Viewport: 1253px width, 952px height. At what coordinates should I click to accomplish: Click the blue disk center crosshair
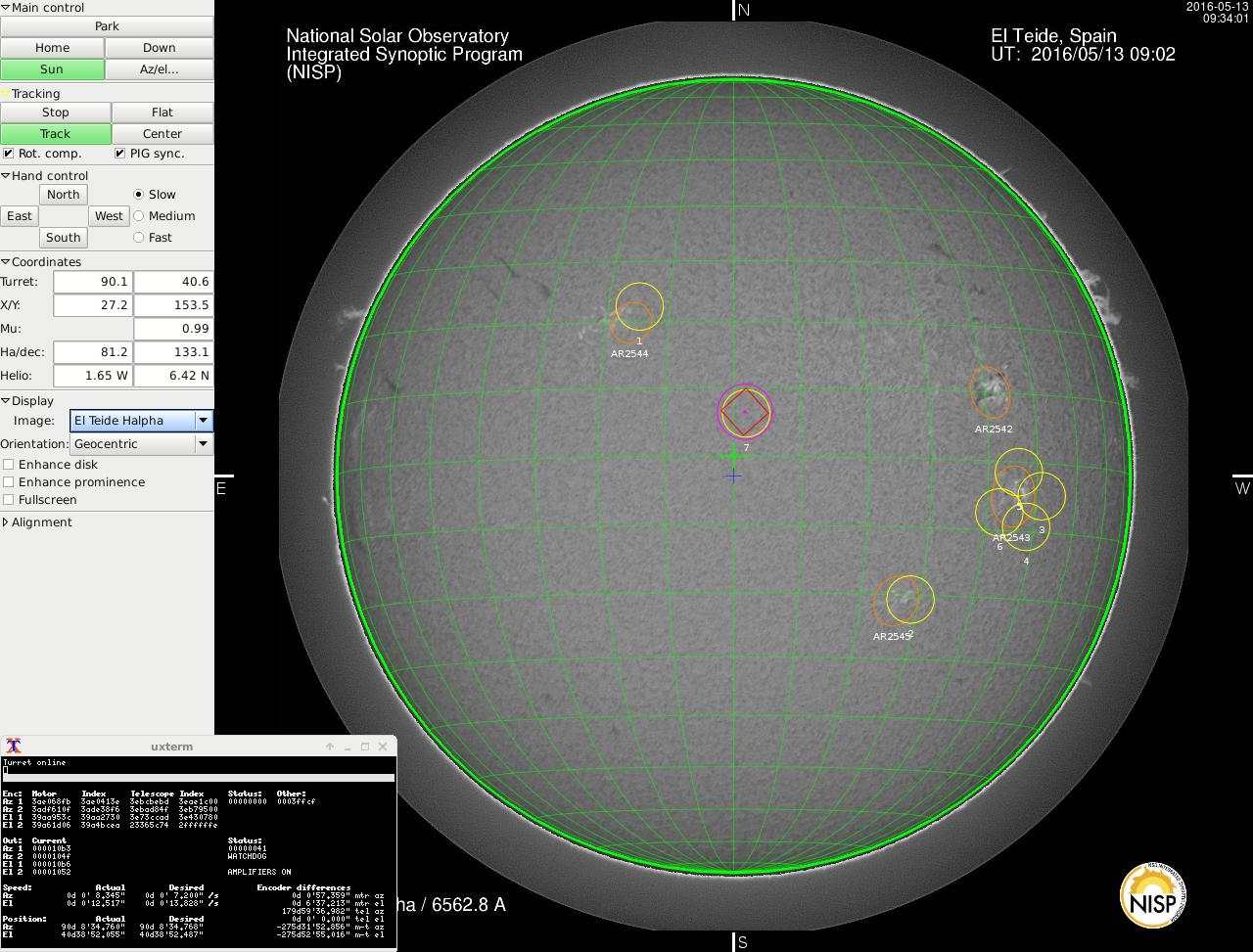tap(733, 476)
